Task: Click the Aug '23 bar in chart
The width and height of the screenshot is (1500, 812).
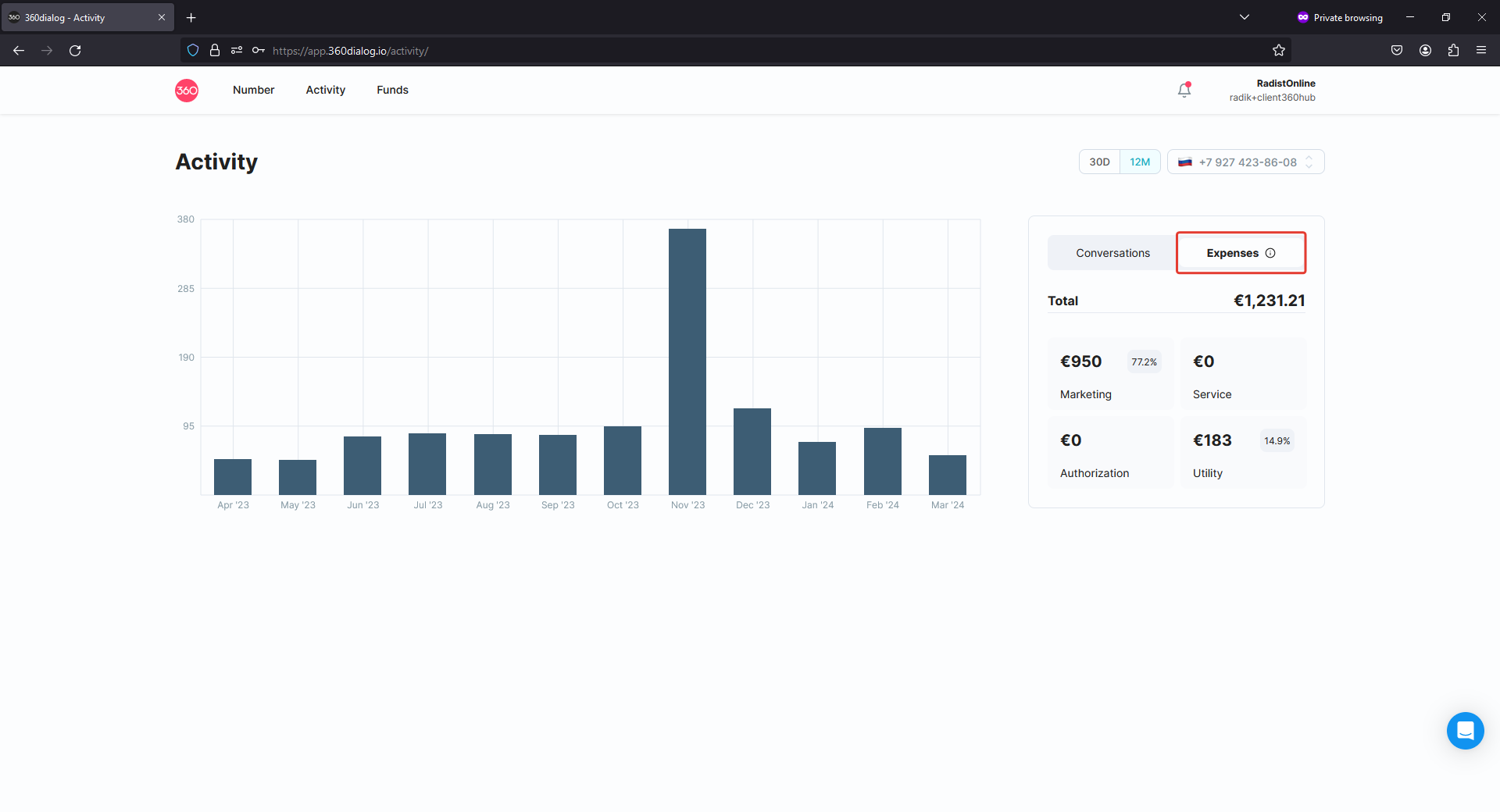Action: click(493, 465)
